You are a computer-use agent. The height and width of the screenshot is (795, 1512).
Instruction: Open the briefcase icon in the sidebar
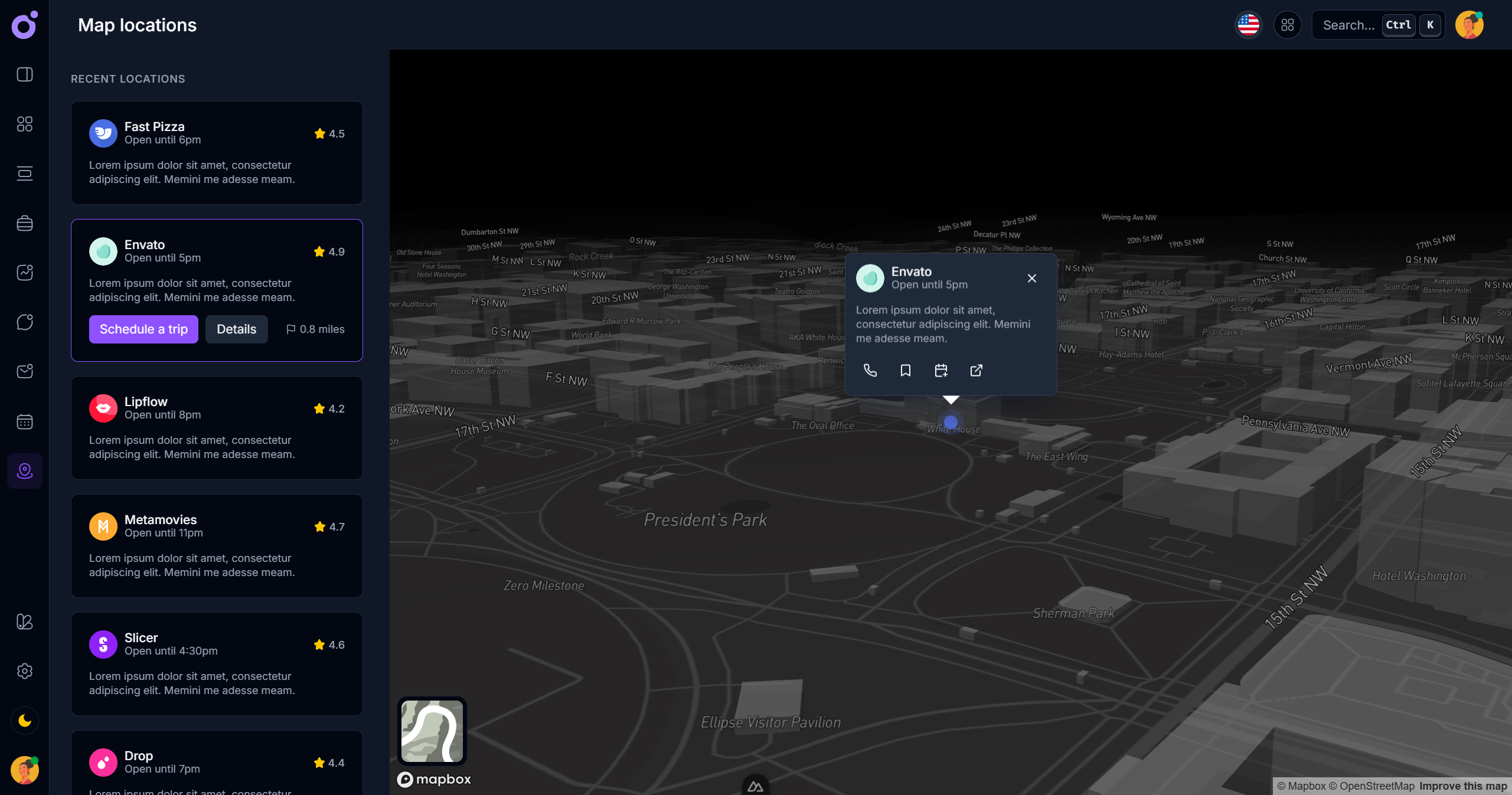(25, 223)
